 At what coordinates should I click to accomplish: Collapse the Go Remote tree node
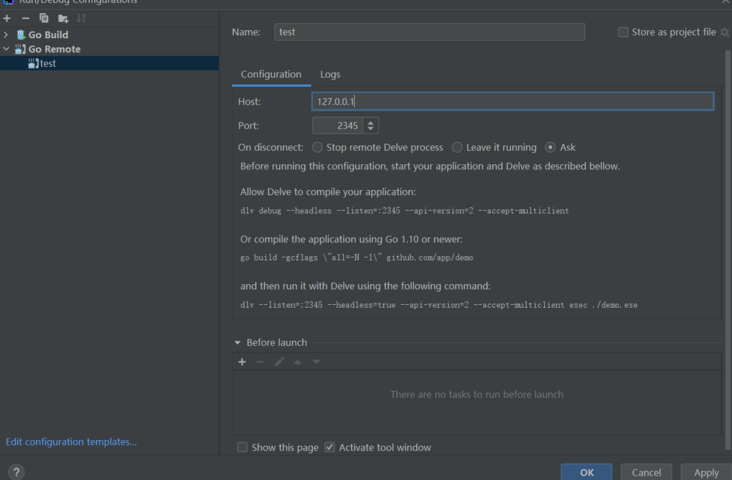click(x=6, y=49)
